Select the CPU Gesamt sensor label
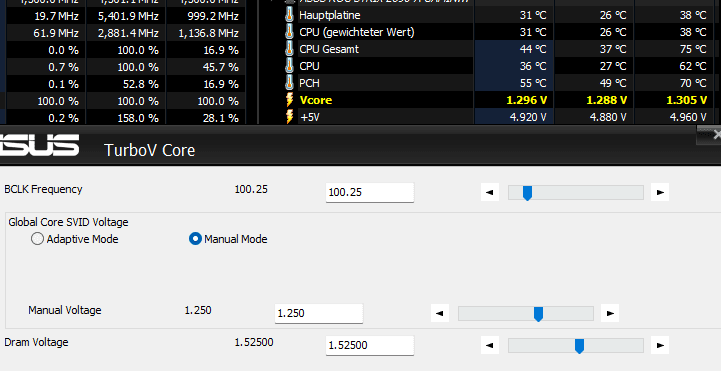Screen dimensions: 721x371 (329, 49)
